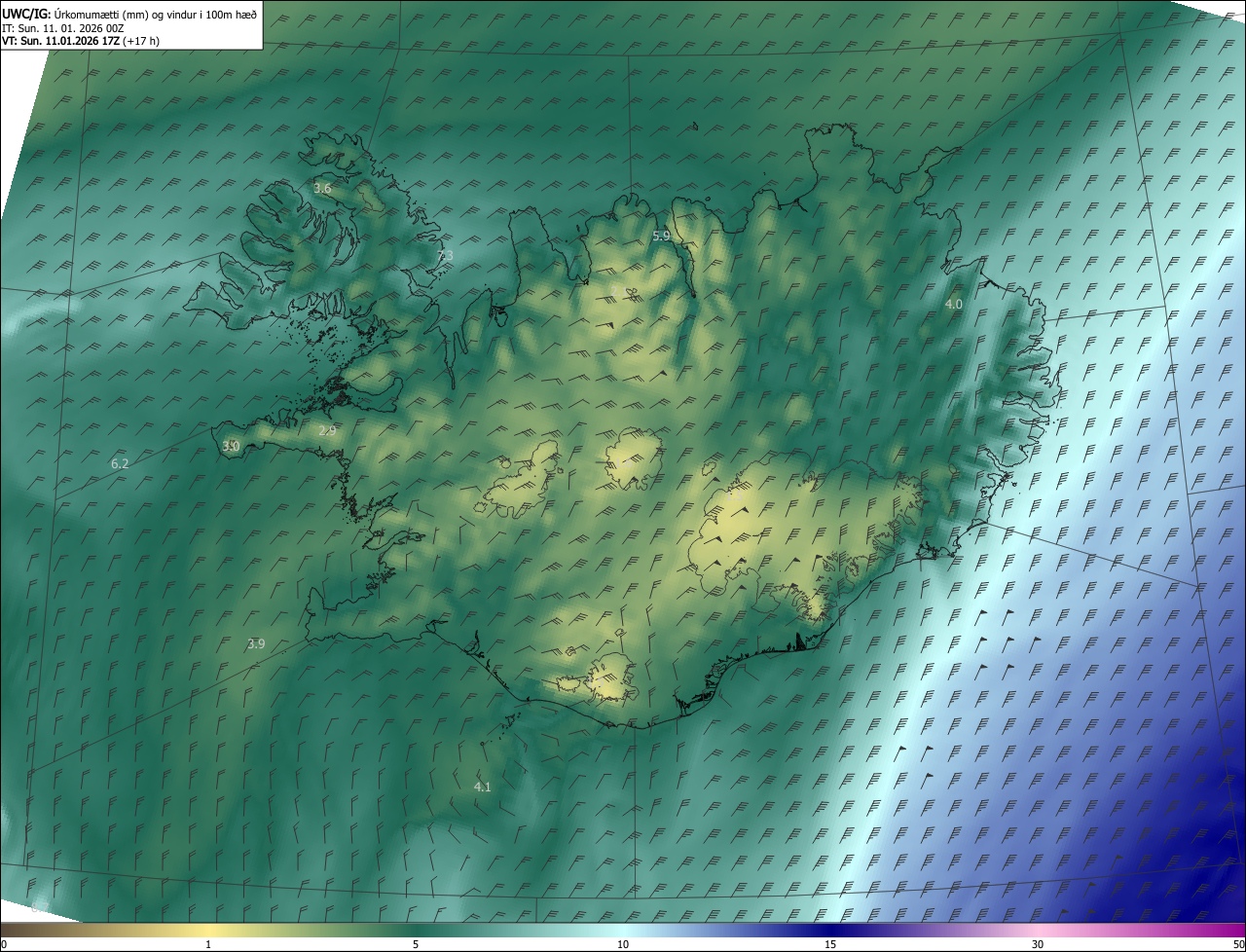Select the "4.1" value label over the sea
This screenshot has height=952, width=1246.
point(483,787)
